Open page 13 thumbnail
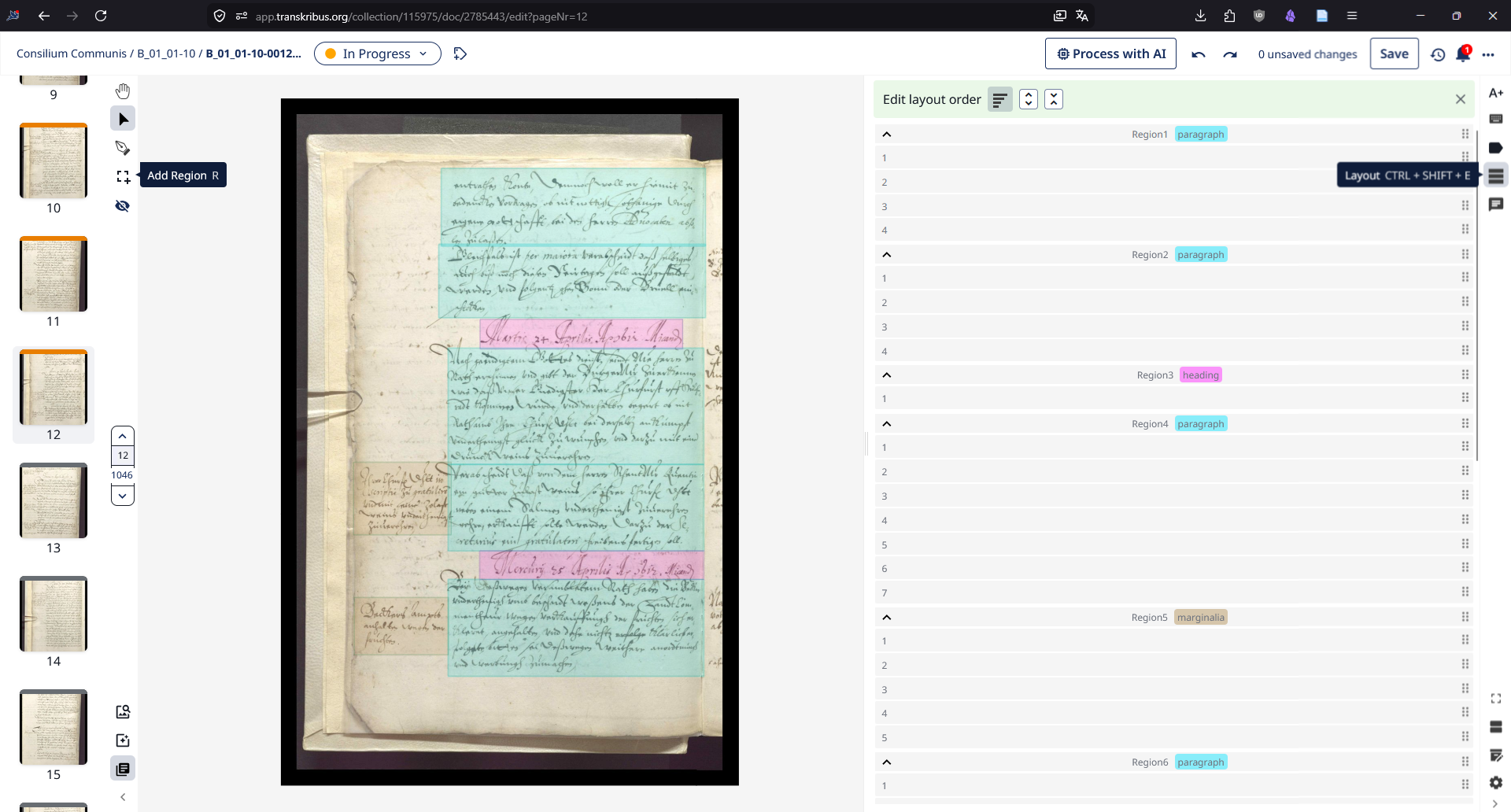Screen dimensions: 1511x812 (54, 501)
